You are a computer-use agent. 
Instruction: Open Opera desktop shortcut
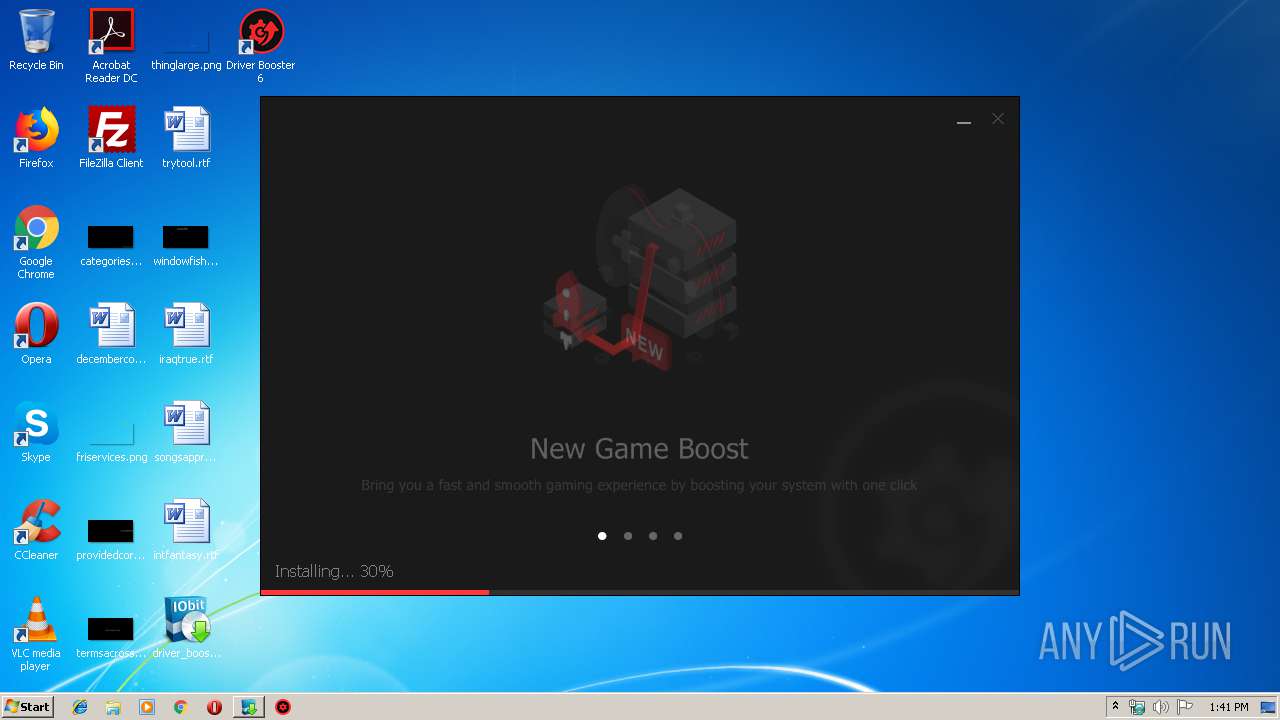36,335
